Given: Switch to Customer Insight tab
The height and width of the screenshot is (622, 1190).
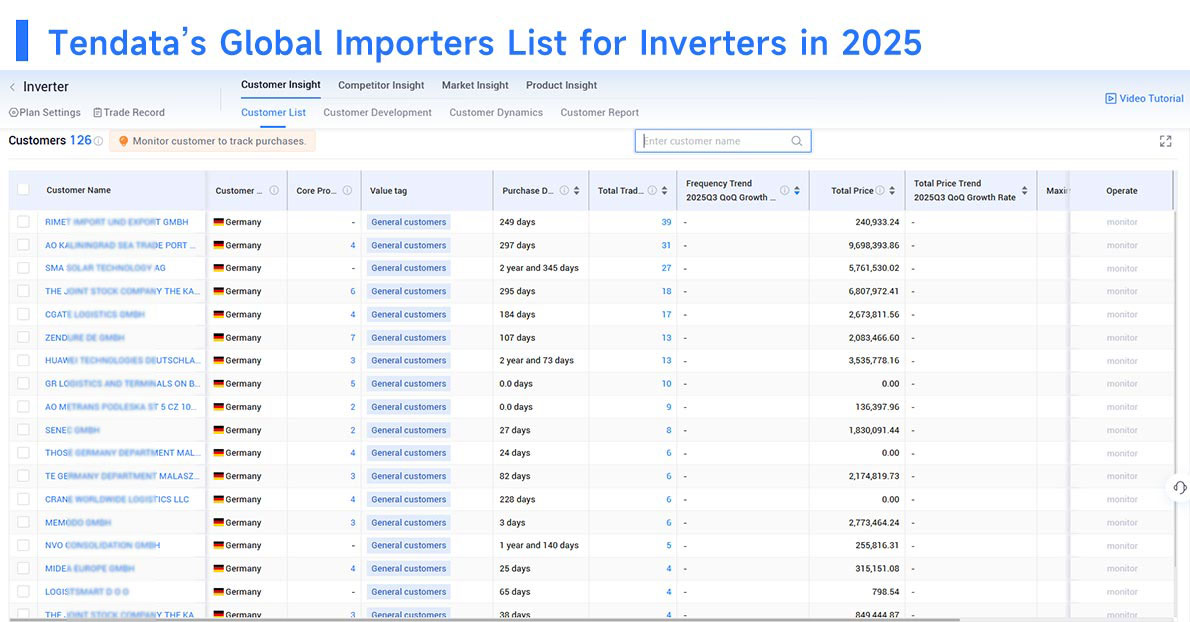Looking at the screenshot, I should 281,85.
